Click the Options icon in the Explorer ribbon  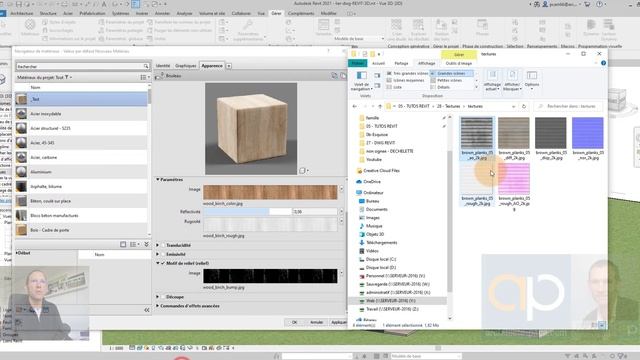tap(532, 76)
